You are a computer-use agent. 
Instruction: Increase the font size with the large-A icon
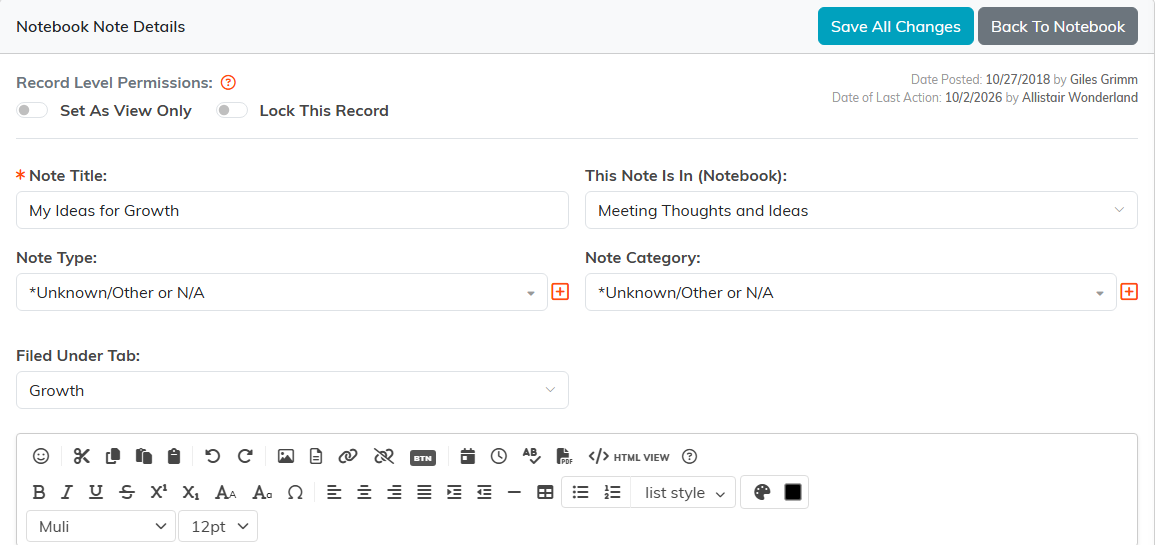(225, 493)
